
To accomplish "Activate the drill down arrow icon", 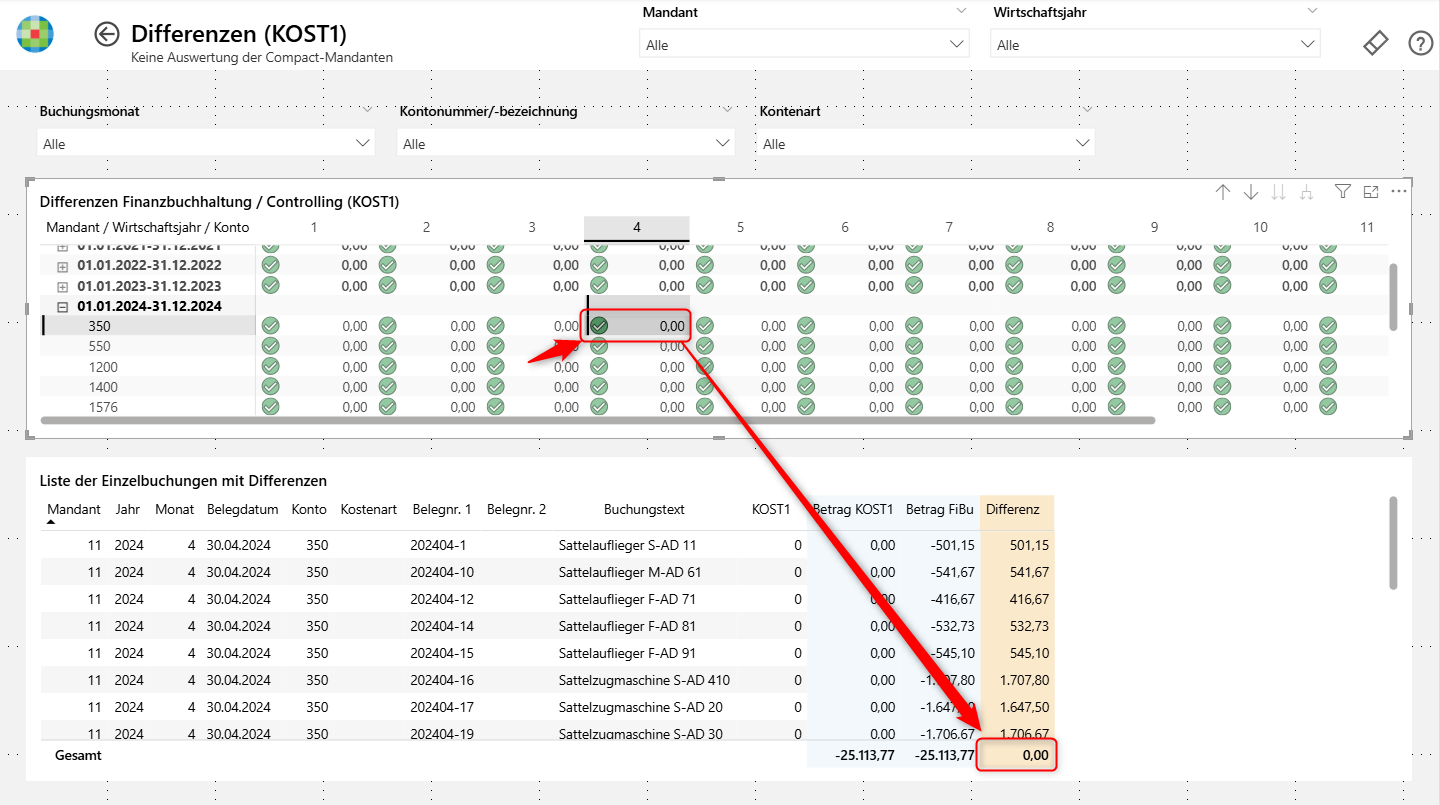I will click(x=1251, y=192).
